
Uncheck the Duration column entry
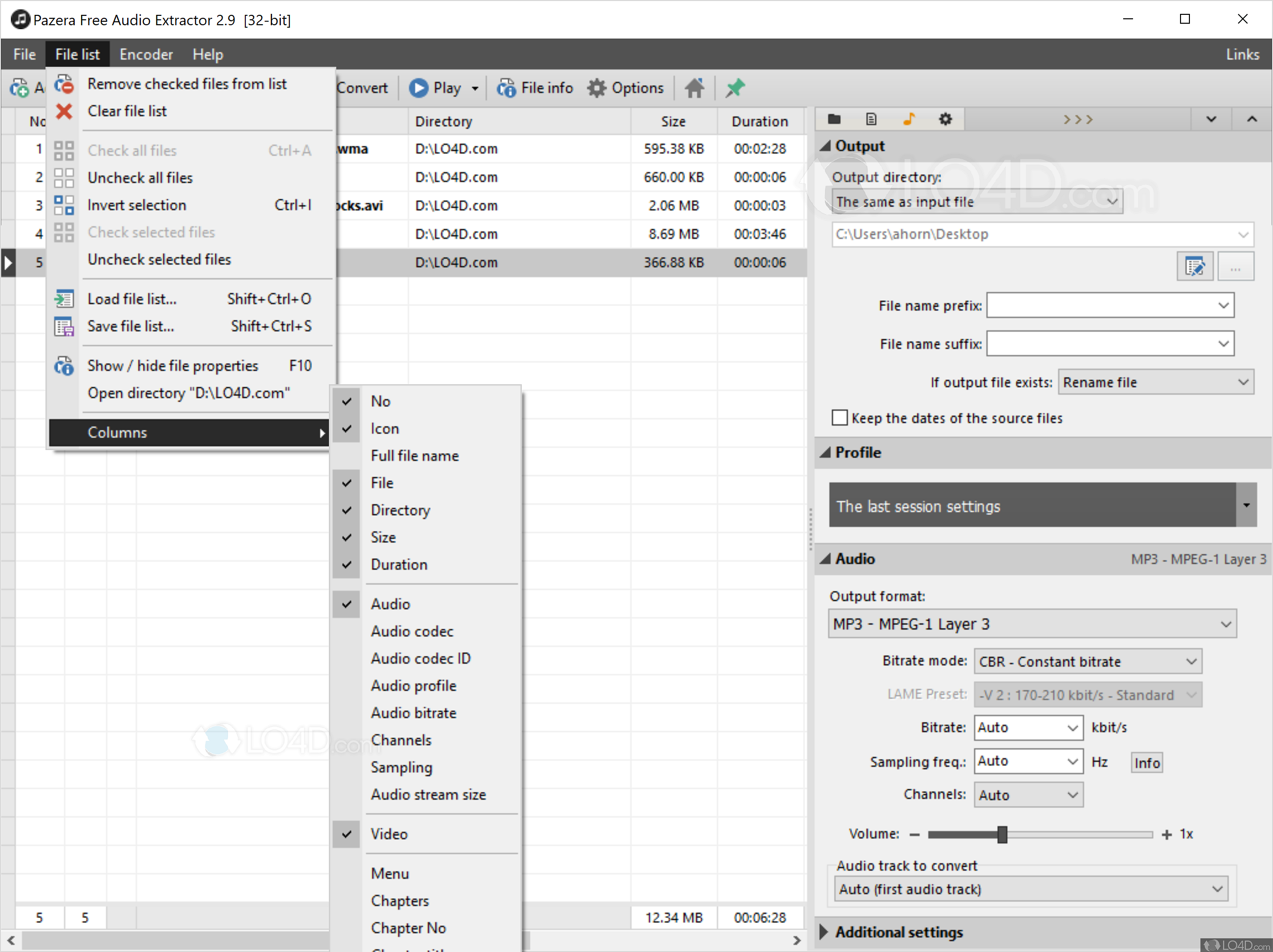[x=399, y=565]
